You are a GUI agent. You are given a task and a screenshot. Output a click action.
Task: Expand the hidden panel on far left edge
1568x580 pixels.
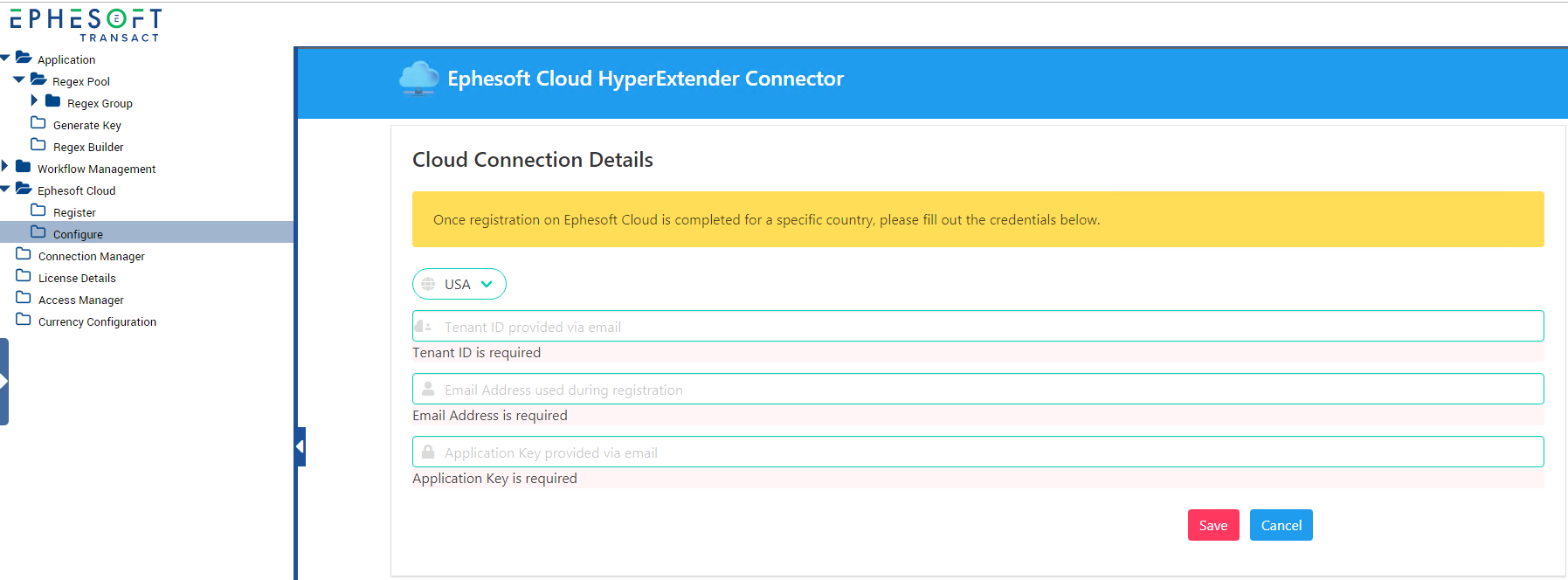coord(4,382)
